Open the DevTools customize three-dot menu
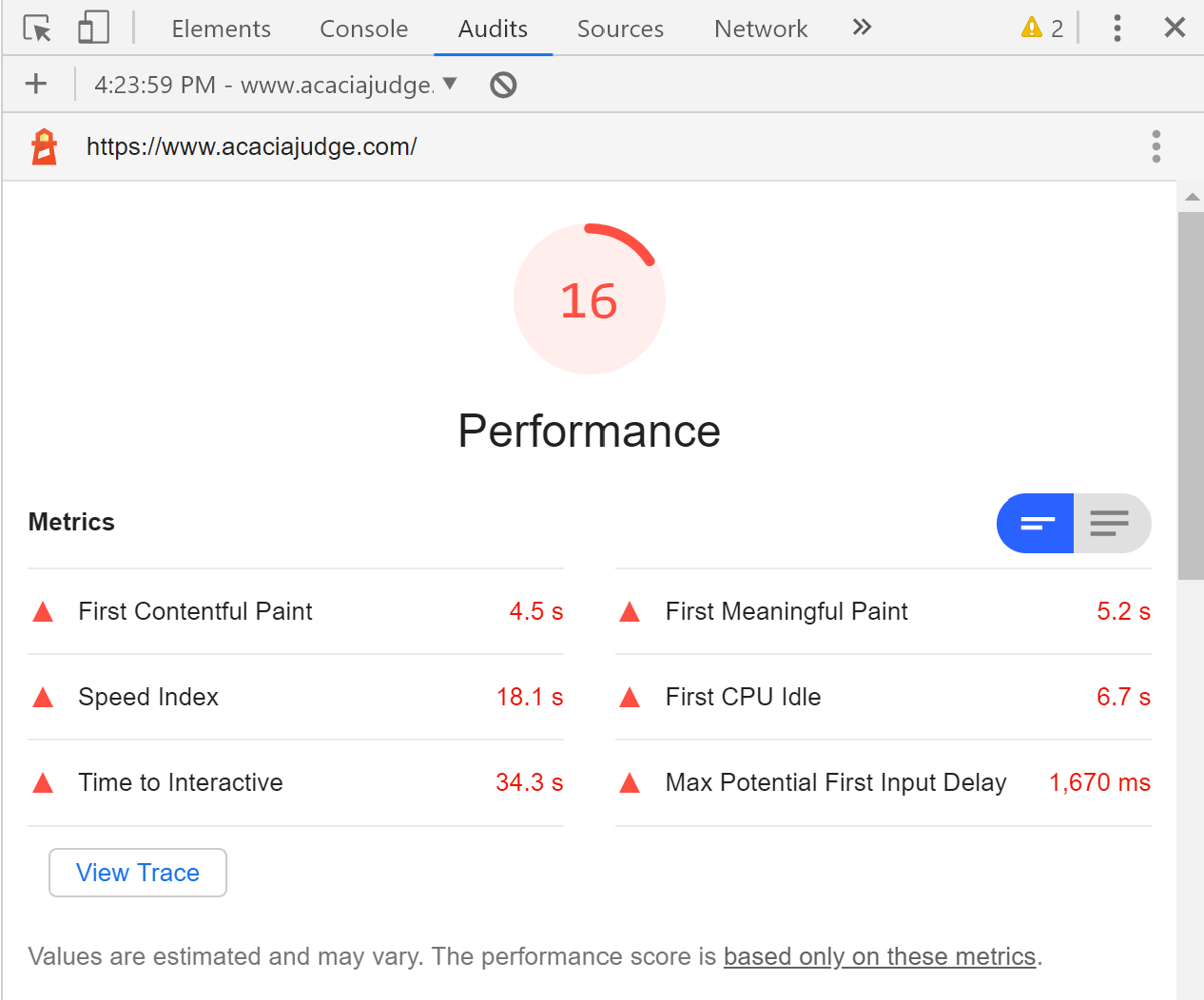Screen dimensions: 1204x1000 (x=1117, y=29)
